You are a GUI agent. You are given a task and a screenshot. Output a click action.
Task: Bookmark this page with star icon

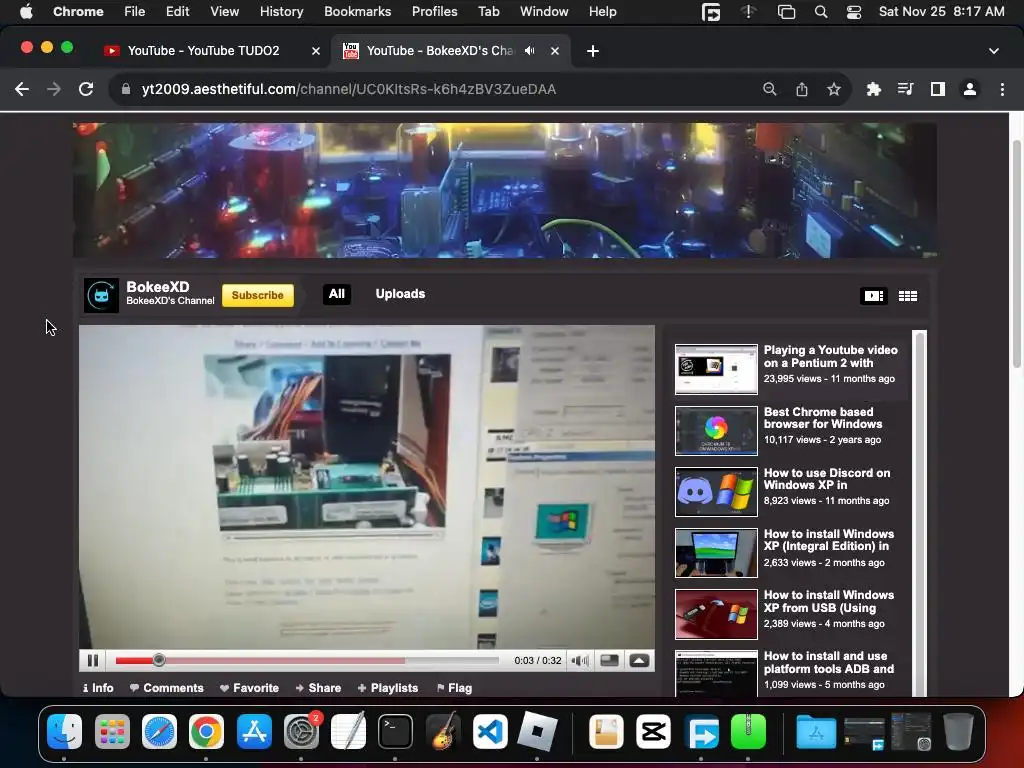click(834, 89)
